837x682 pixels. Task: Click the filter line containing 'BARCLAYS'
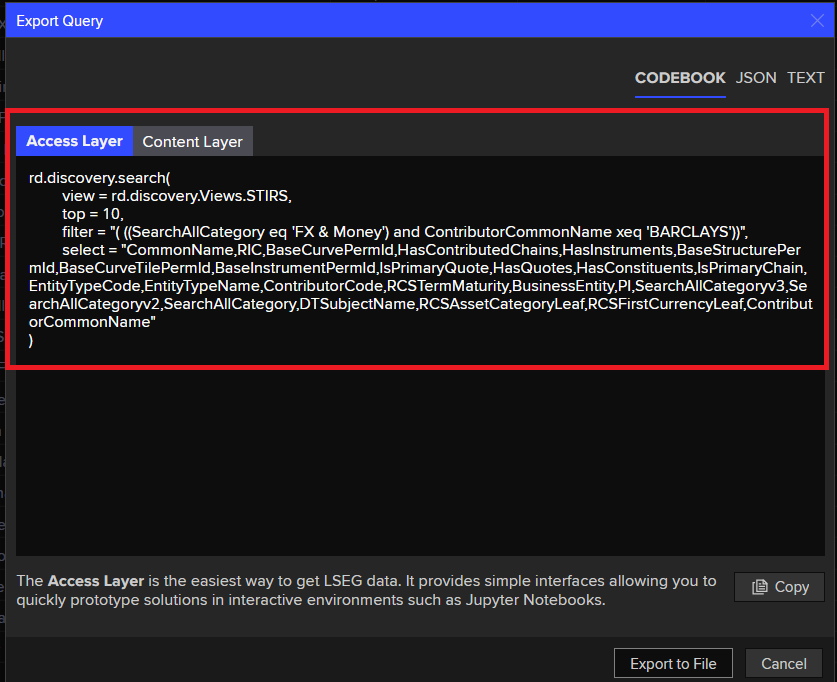(405, 232)
